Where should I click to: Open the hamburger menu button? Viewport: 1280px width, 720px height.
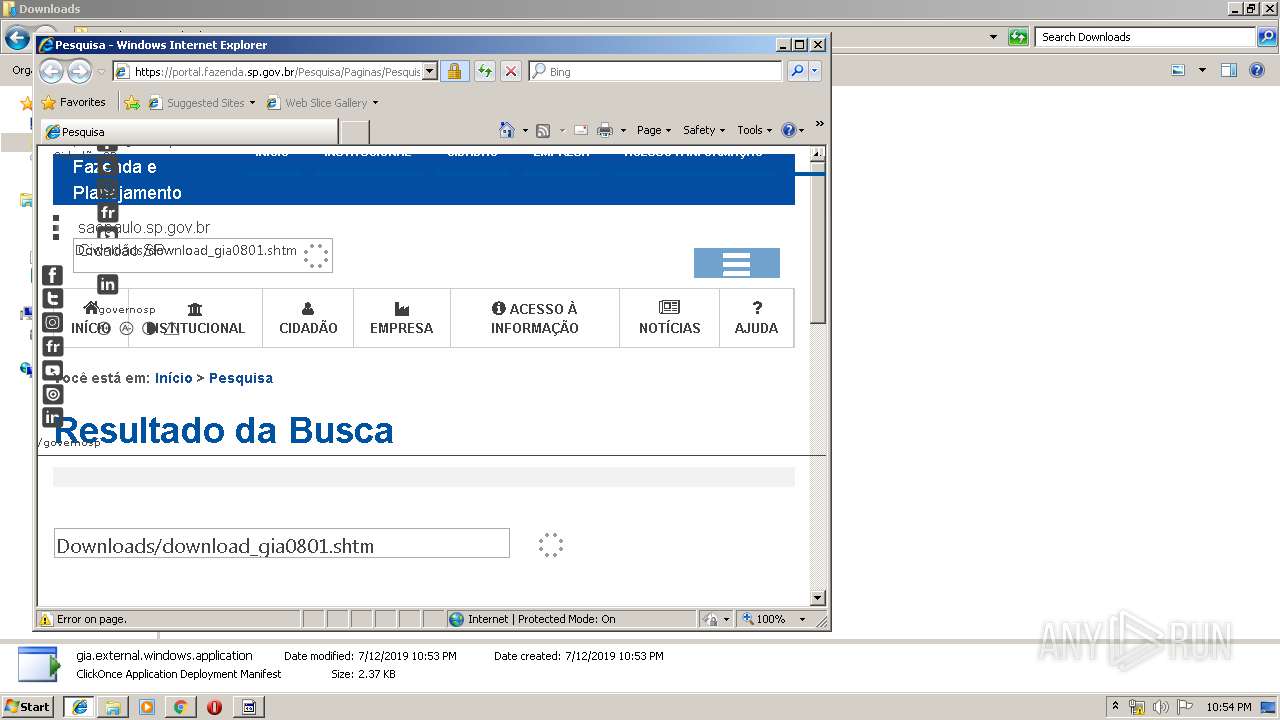pyautogui.click(x=737, y=263)
